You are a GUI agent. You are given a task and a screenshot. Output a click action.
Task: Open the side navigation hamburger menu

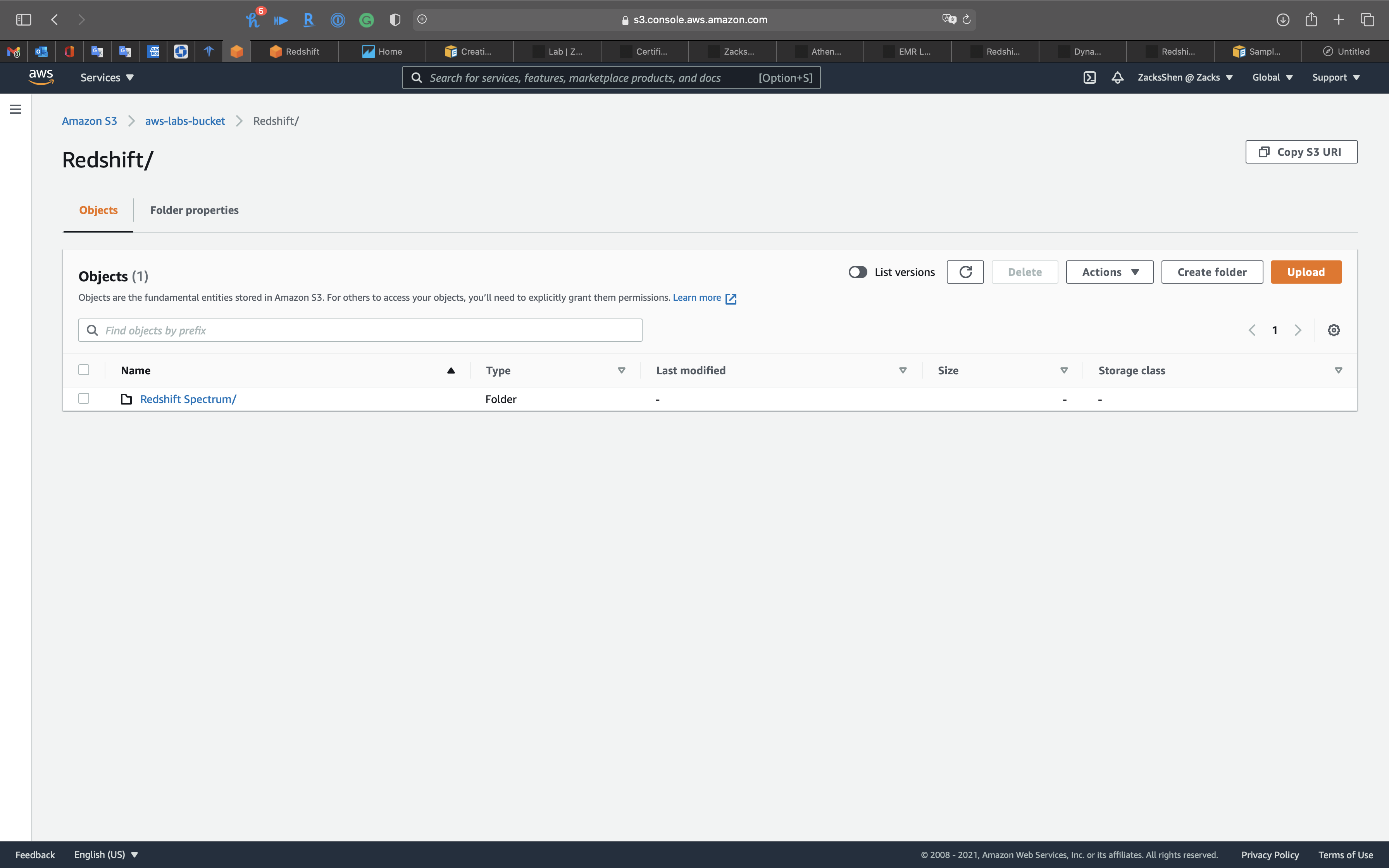point(16,109)
